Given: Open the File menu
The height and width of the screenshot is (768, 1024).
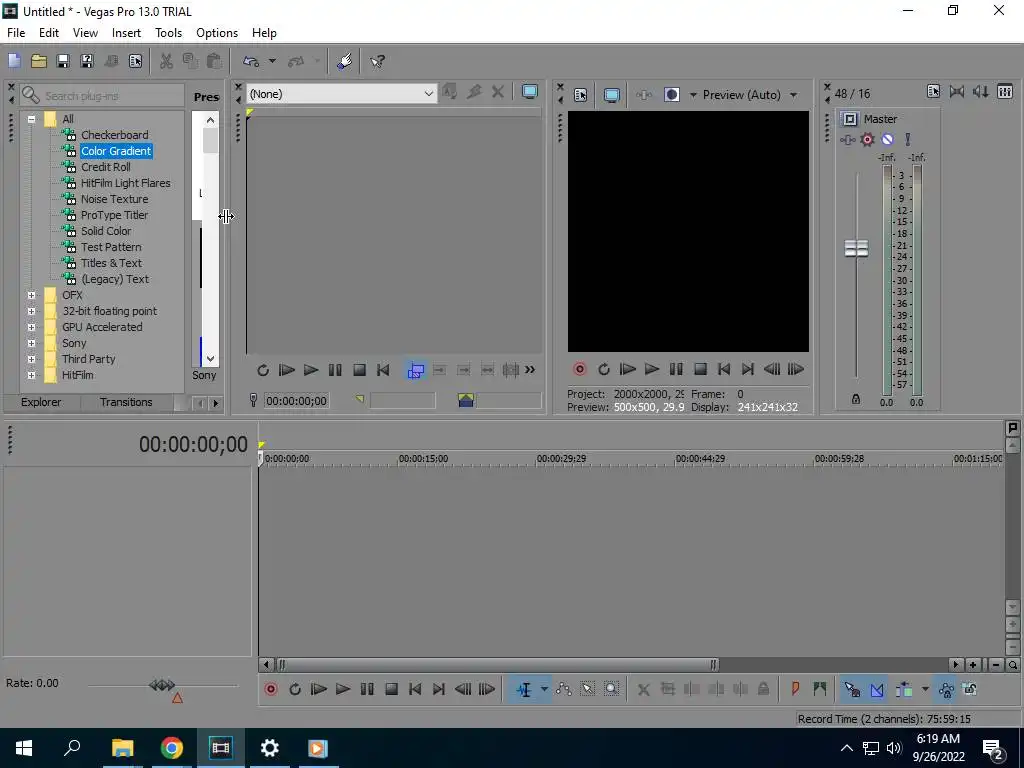Looking at the screenshot, I should (16, 33).
